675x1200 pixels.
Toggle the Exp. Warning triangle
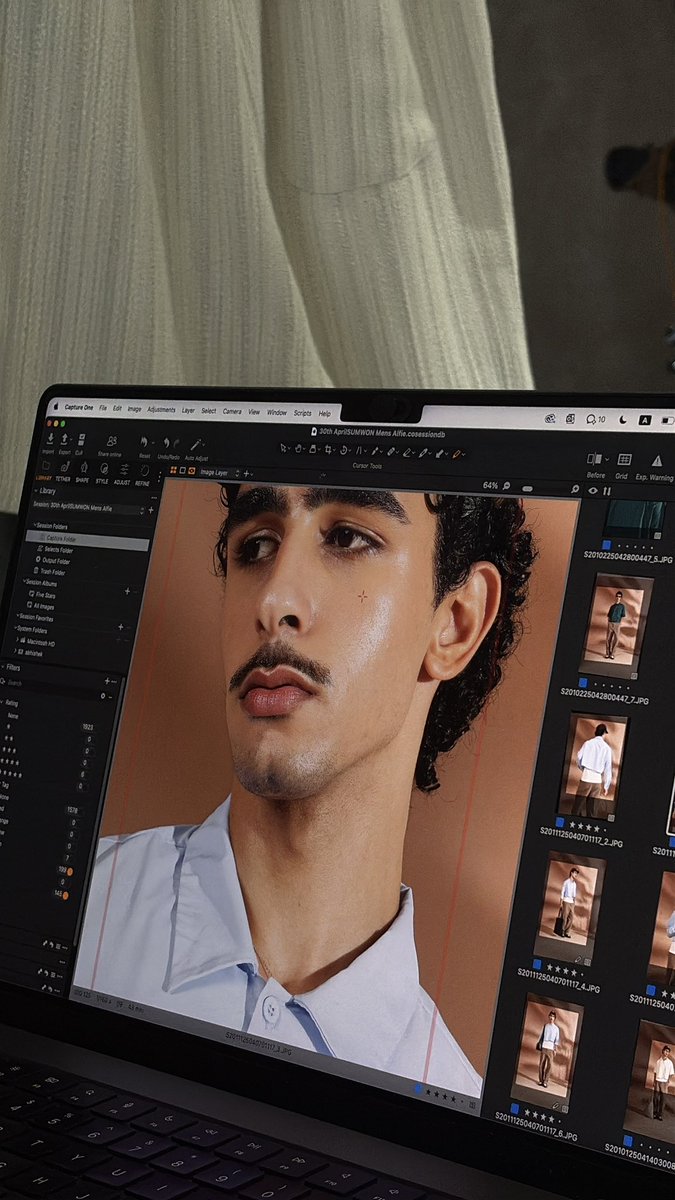coord(657,461)
